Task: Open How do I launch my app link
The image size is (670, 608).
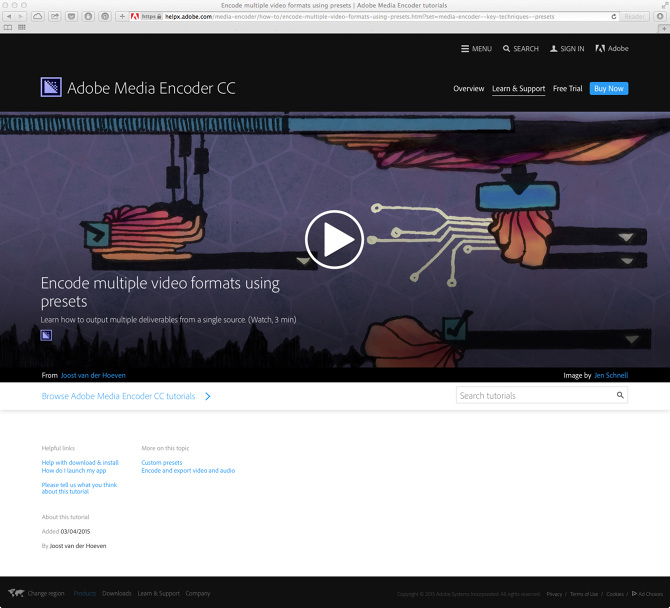Action: pyautogui.click(x=74, y=470)
